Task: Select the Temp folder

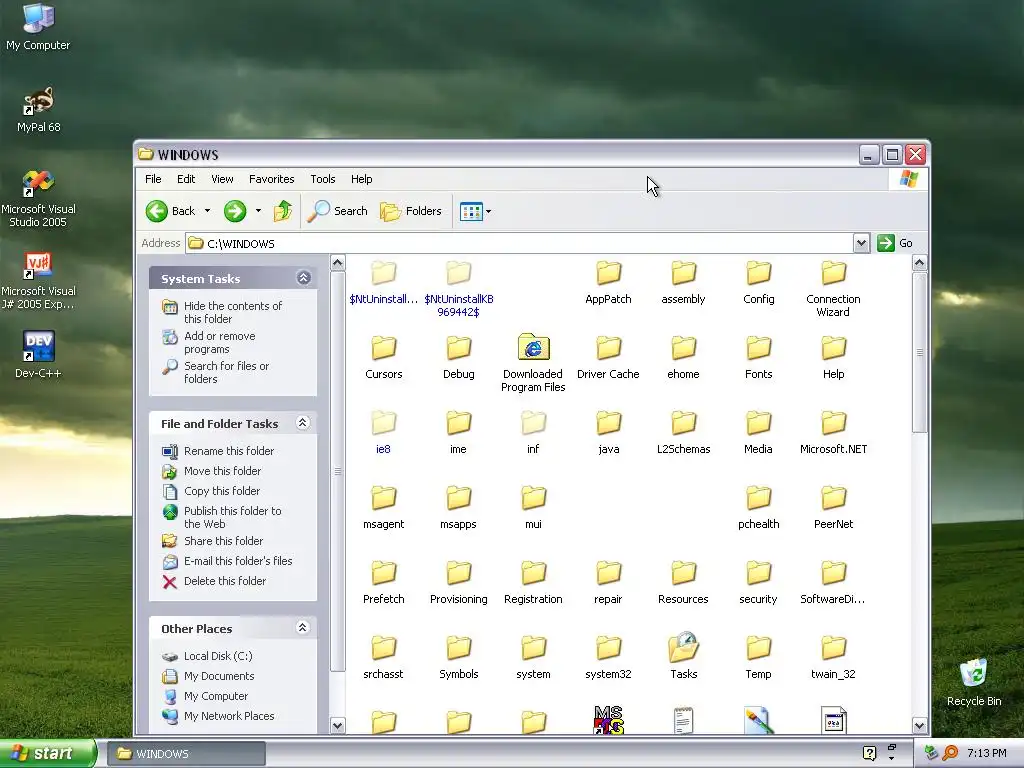Action: click(758, 658)
